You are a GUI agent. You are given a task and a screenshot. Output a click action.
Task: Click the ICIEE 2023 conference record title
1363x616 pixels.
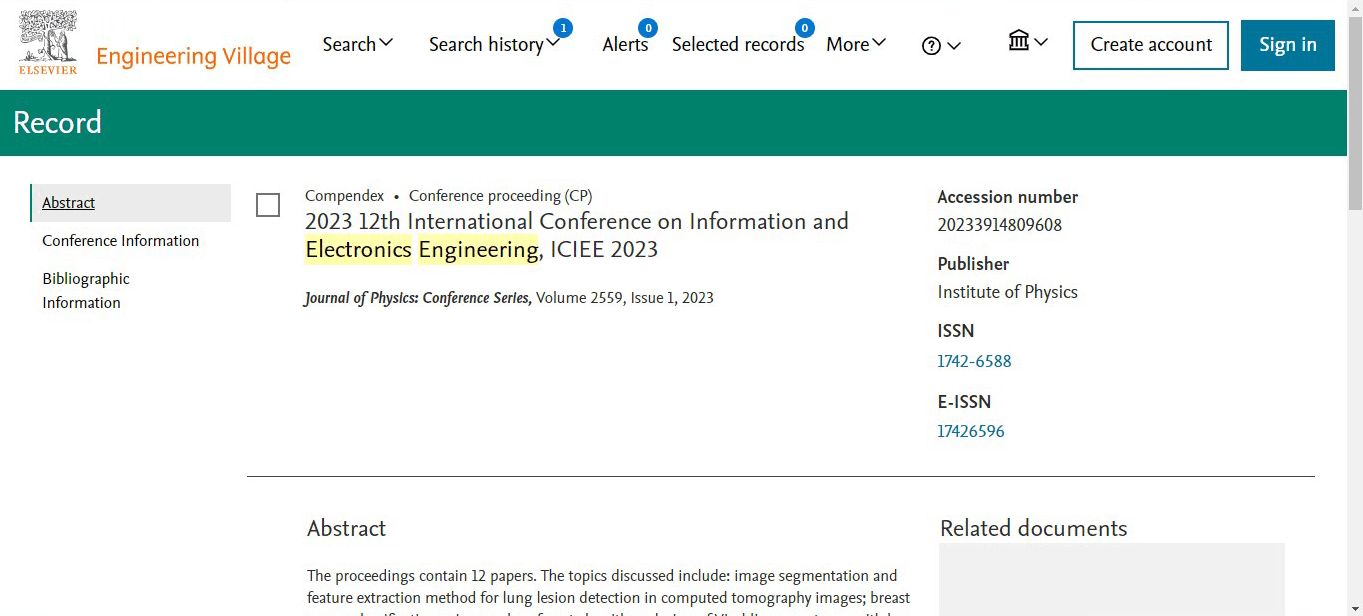[x=577, y=235]
